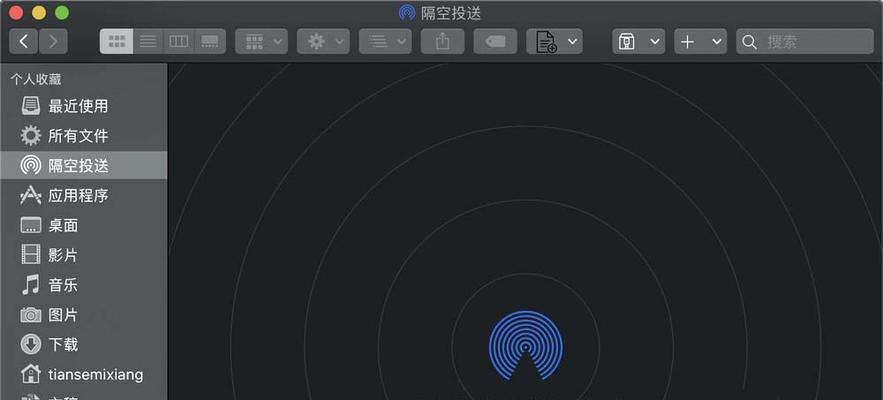883x400 pixels.
Task: Click the new document icon
Action: [x=546, y=42]
